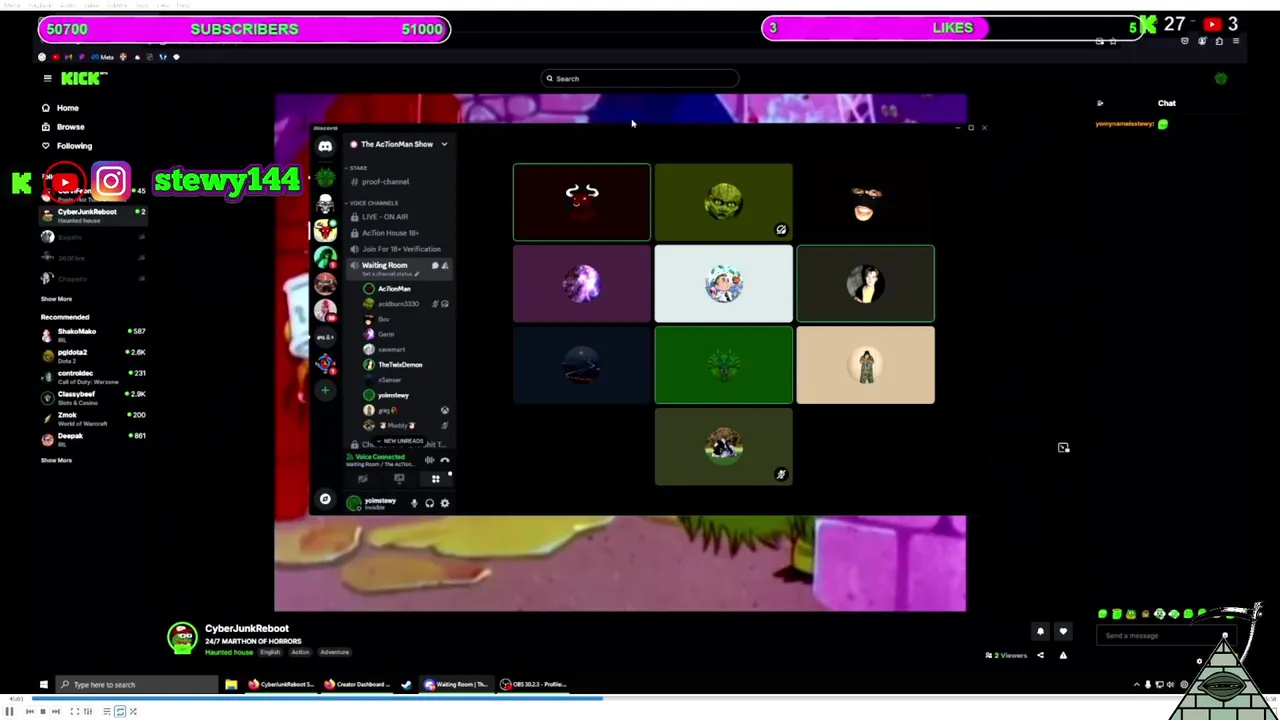Toggle Discord deafen headphones
The width and height of the screenshot is (1280, 720).
[x=429, y=503]
